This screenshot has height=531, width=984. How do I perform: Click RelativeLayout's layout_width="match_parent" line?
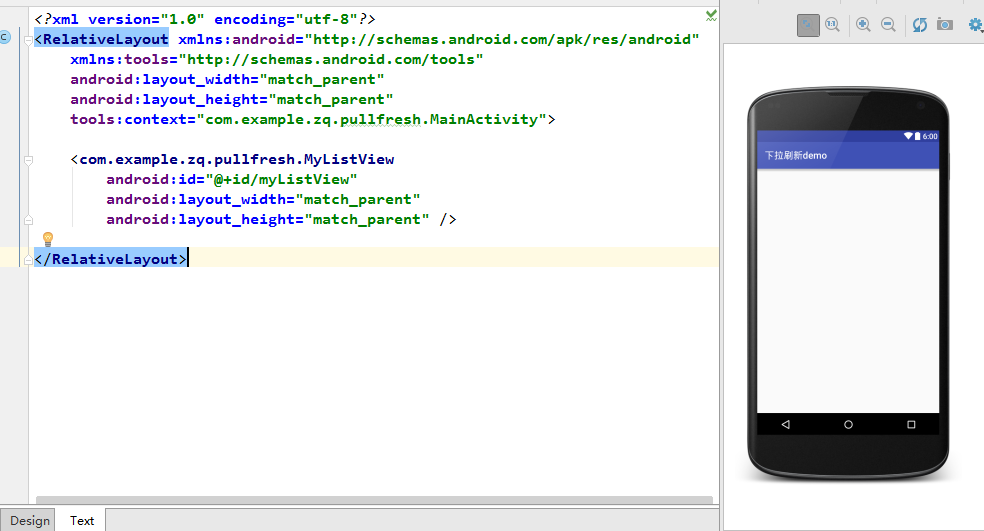(227, 80)
